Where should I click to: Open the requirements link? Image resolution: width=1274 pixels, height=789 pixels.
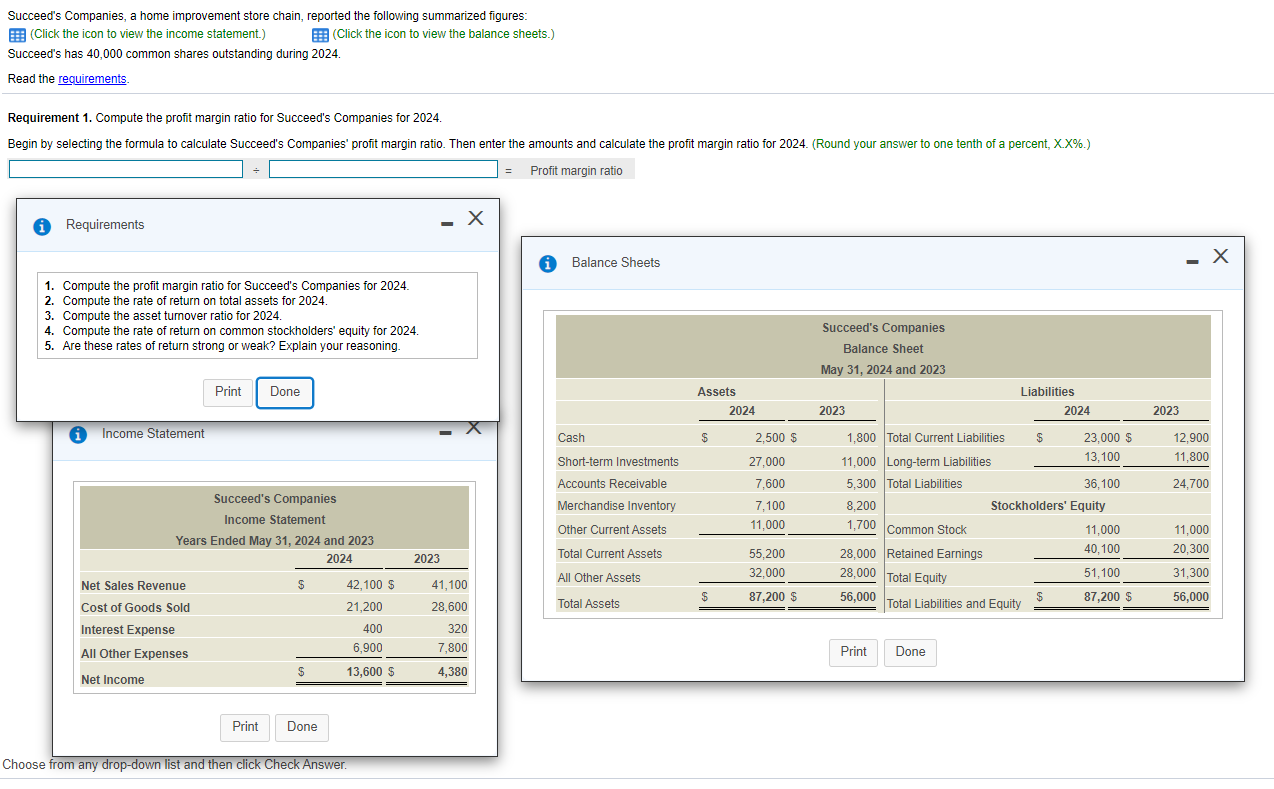point(93,79)
